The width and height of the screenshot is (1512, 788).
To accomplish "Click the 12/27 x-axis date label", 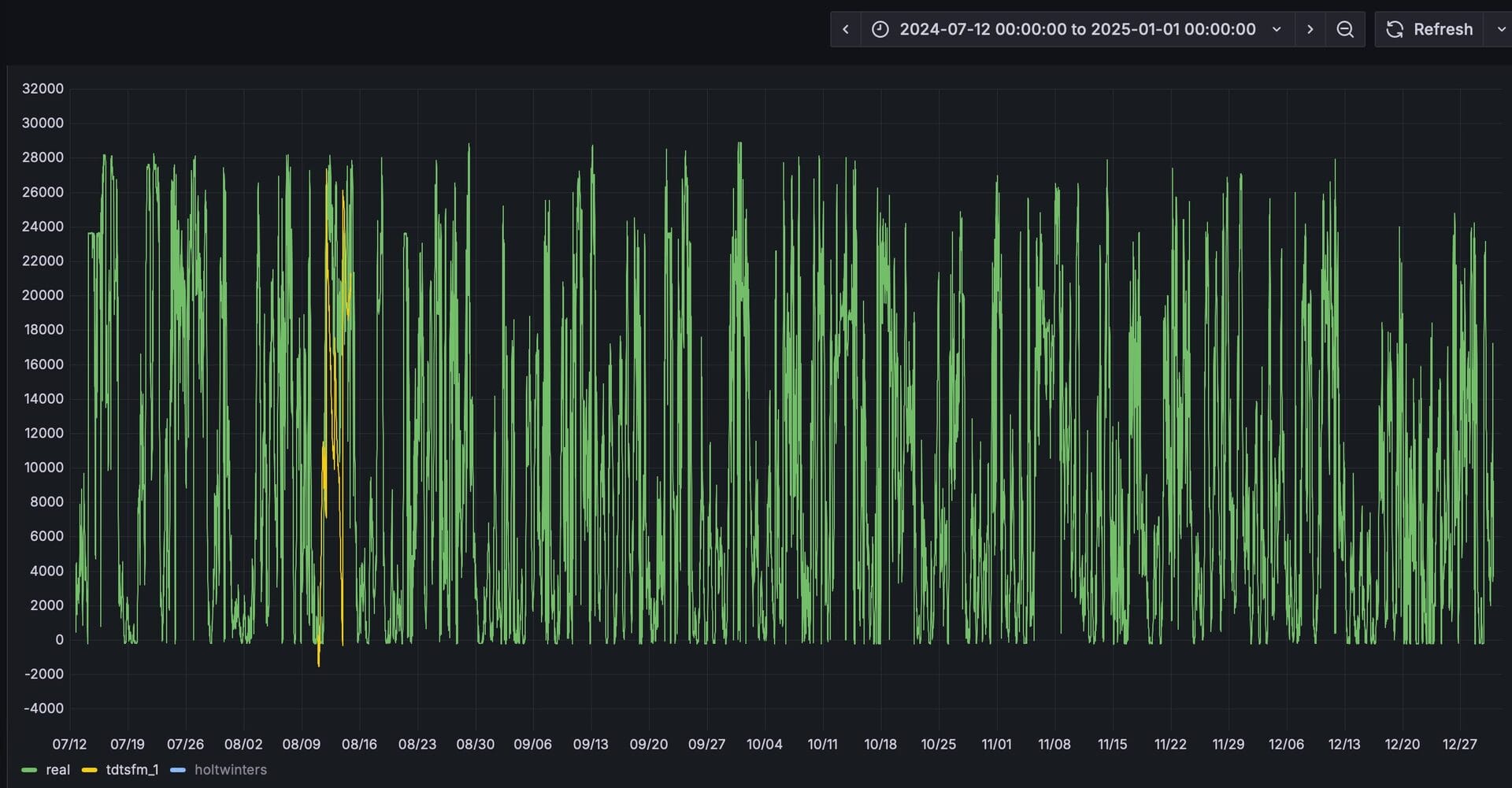I will 1459,744.
